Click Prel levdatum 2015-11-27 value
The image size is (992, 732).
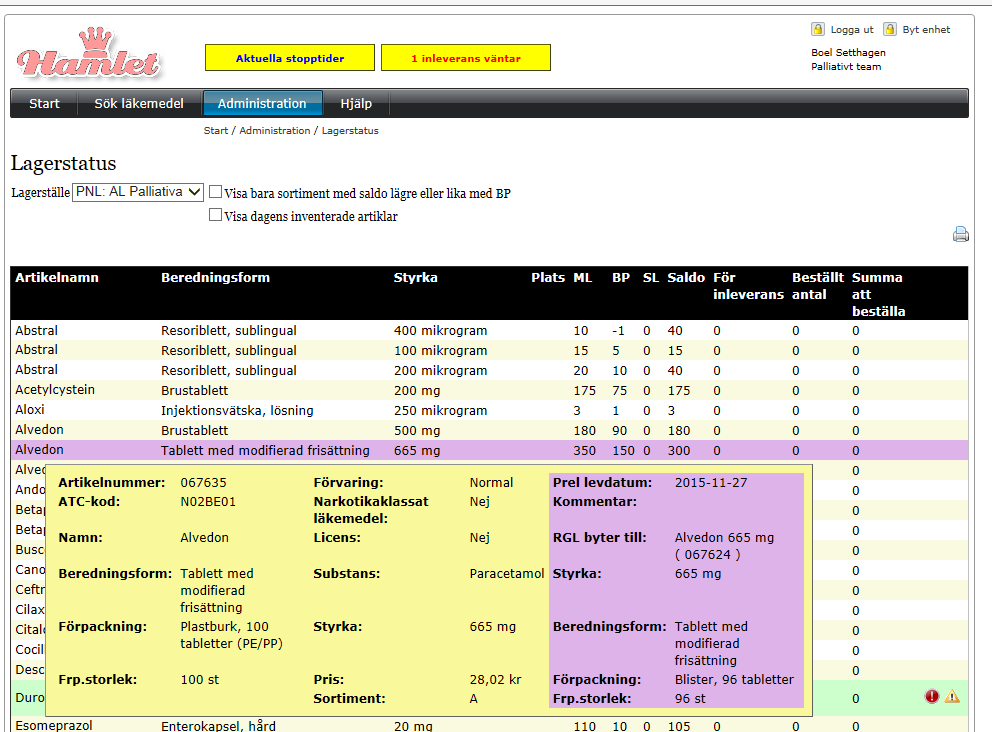[710, 482]
